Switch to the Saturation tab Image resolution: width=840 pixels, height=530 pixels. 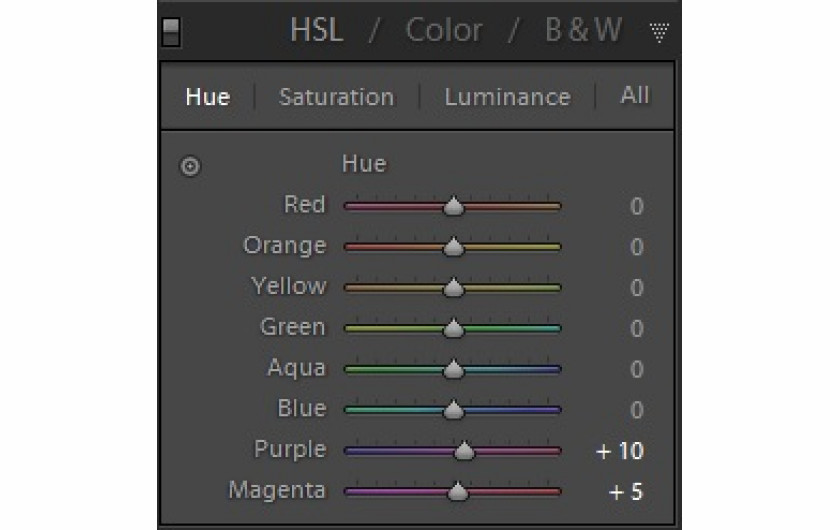(336, 97)
